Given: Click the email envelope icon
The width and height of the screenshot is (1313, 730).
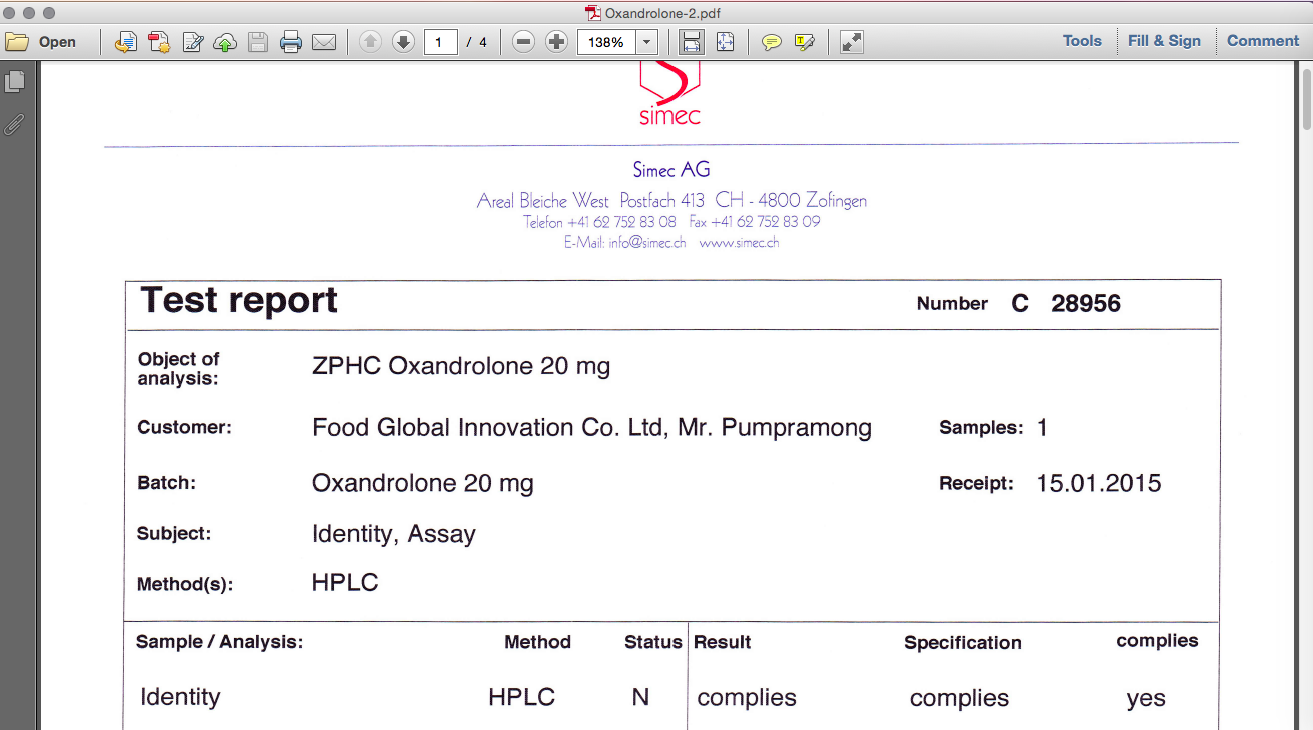Looking at the screenshot, I should pos(323,42).
